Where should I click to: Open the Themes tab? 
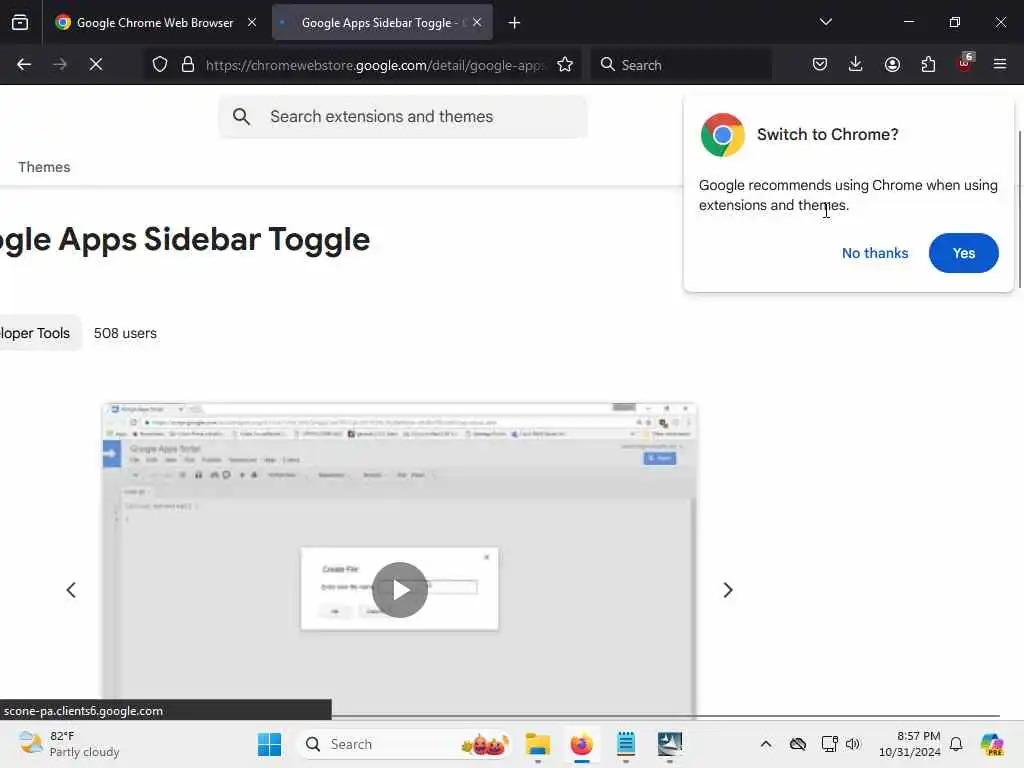(44, 167)
